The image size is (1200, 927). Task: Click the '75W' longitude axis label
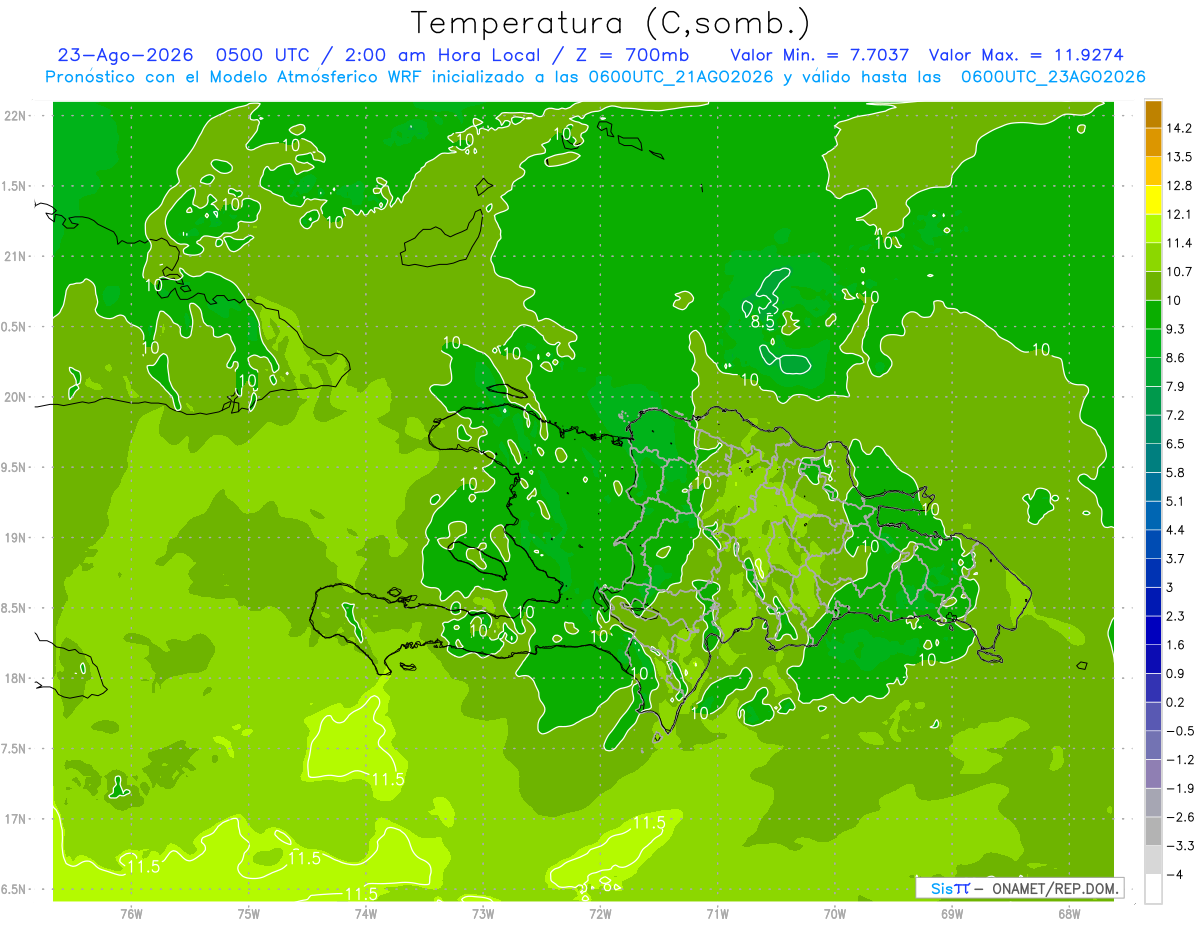coord(248,914)
